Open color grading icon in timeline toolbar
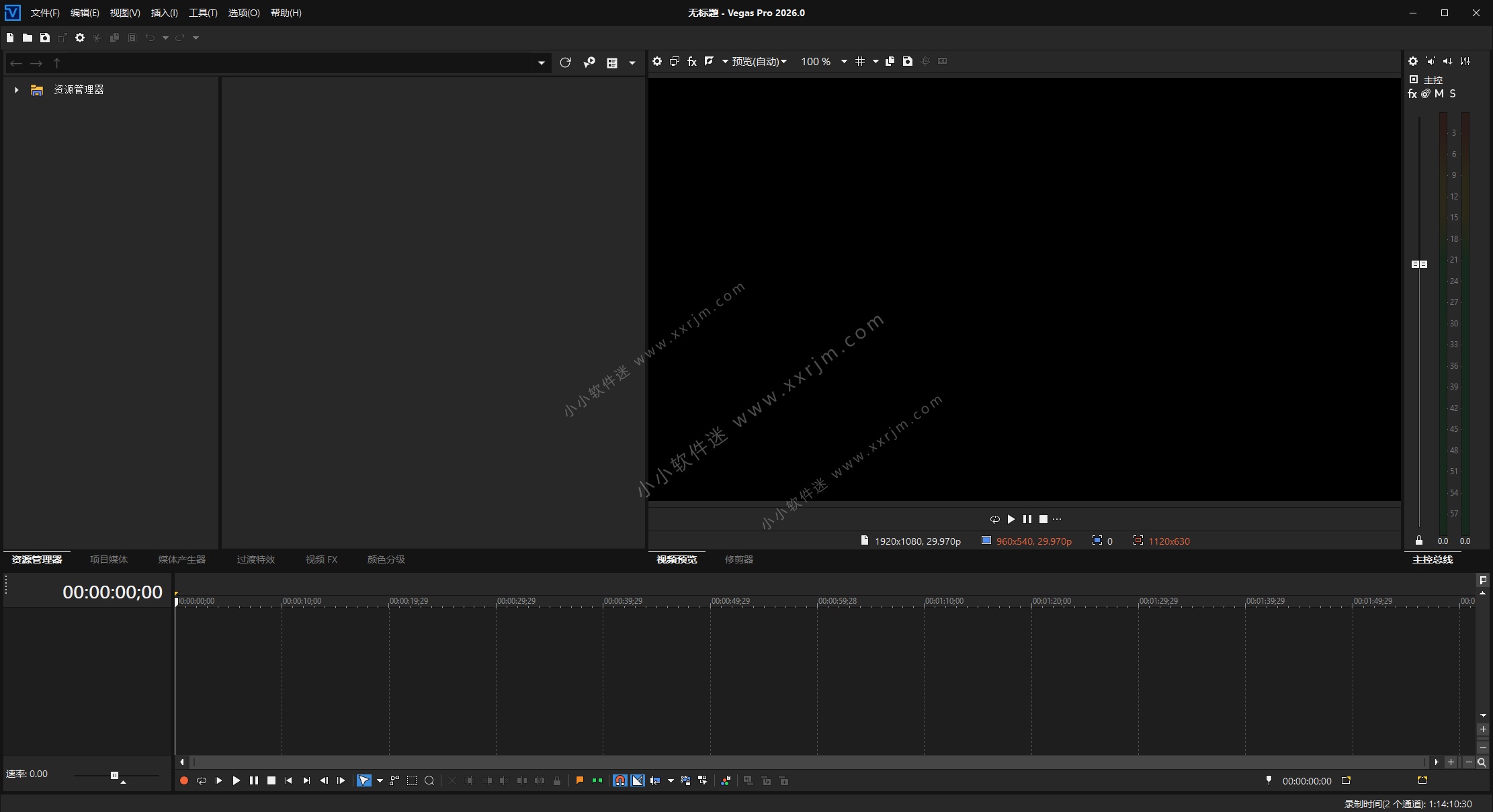Viewport: 1493px width, 812px height. point(726,780)
